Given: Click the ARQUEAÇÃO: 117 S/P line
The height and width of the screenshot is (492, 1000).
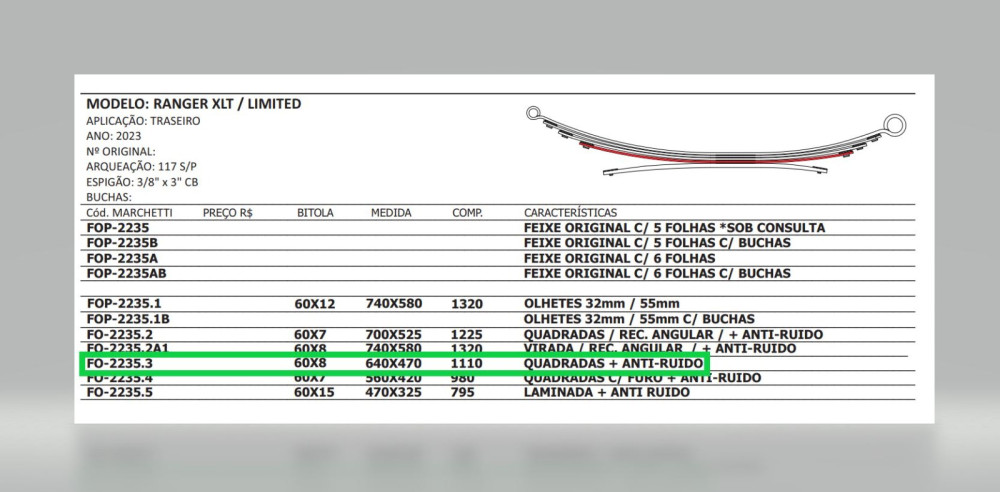Looking at the screenshot, I should (x=142, y=167).
